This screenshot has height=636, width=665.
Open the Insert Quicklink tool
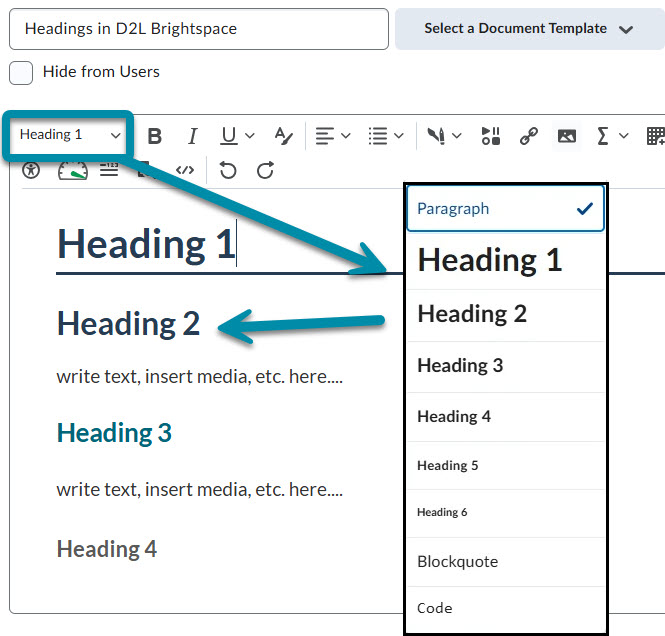(x=491, y=136)
